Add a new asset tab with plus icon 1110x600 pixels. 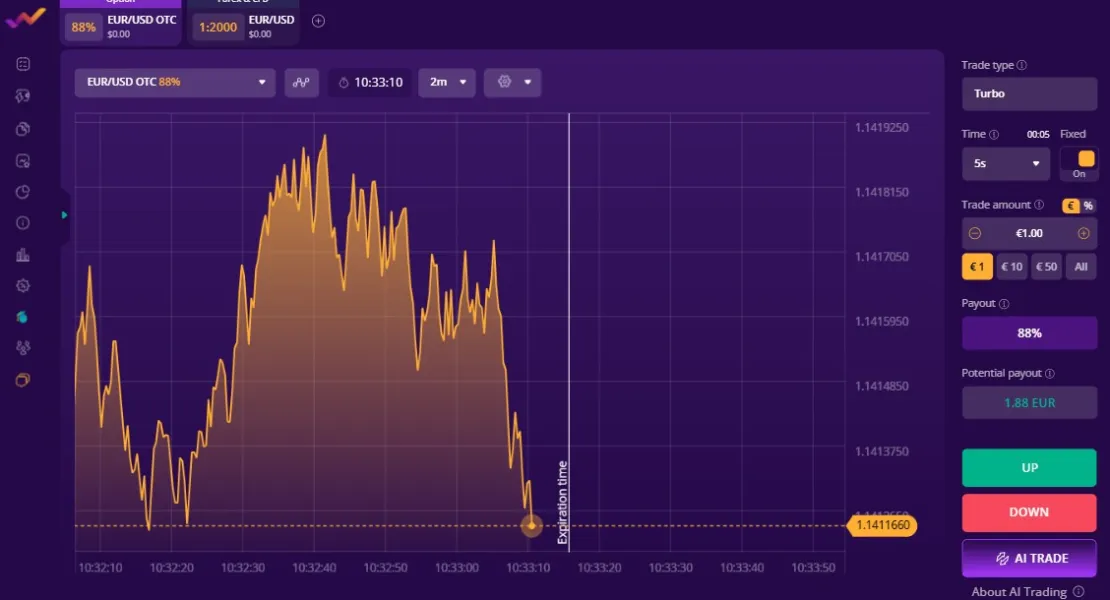(x=319, y=21)
